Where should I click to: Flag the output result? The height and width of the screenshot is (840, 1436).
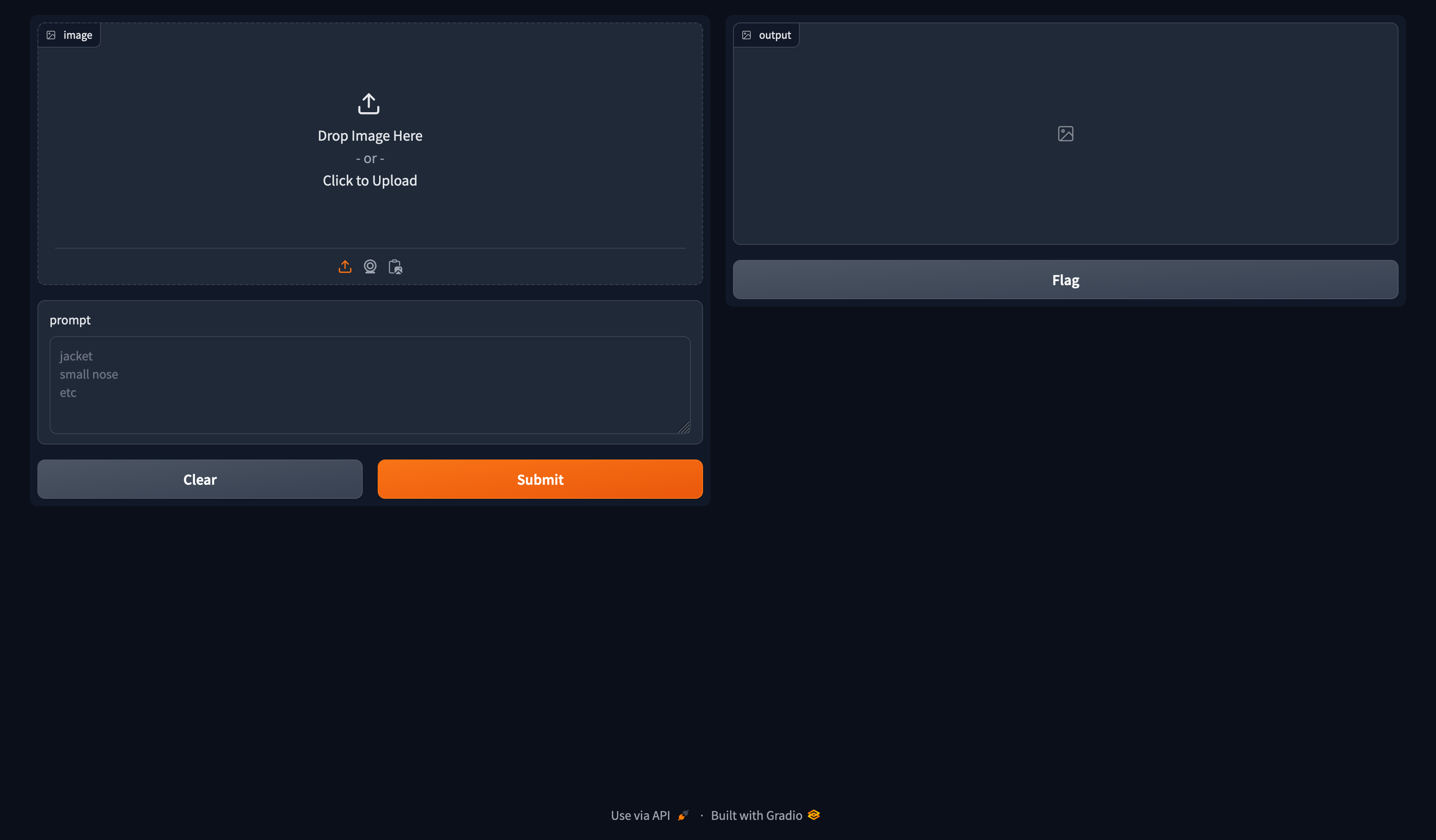tap(1065, 280)
